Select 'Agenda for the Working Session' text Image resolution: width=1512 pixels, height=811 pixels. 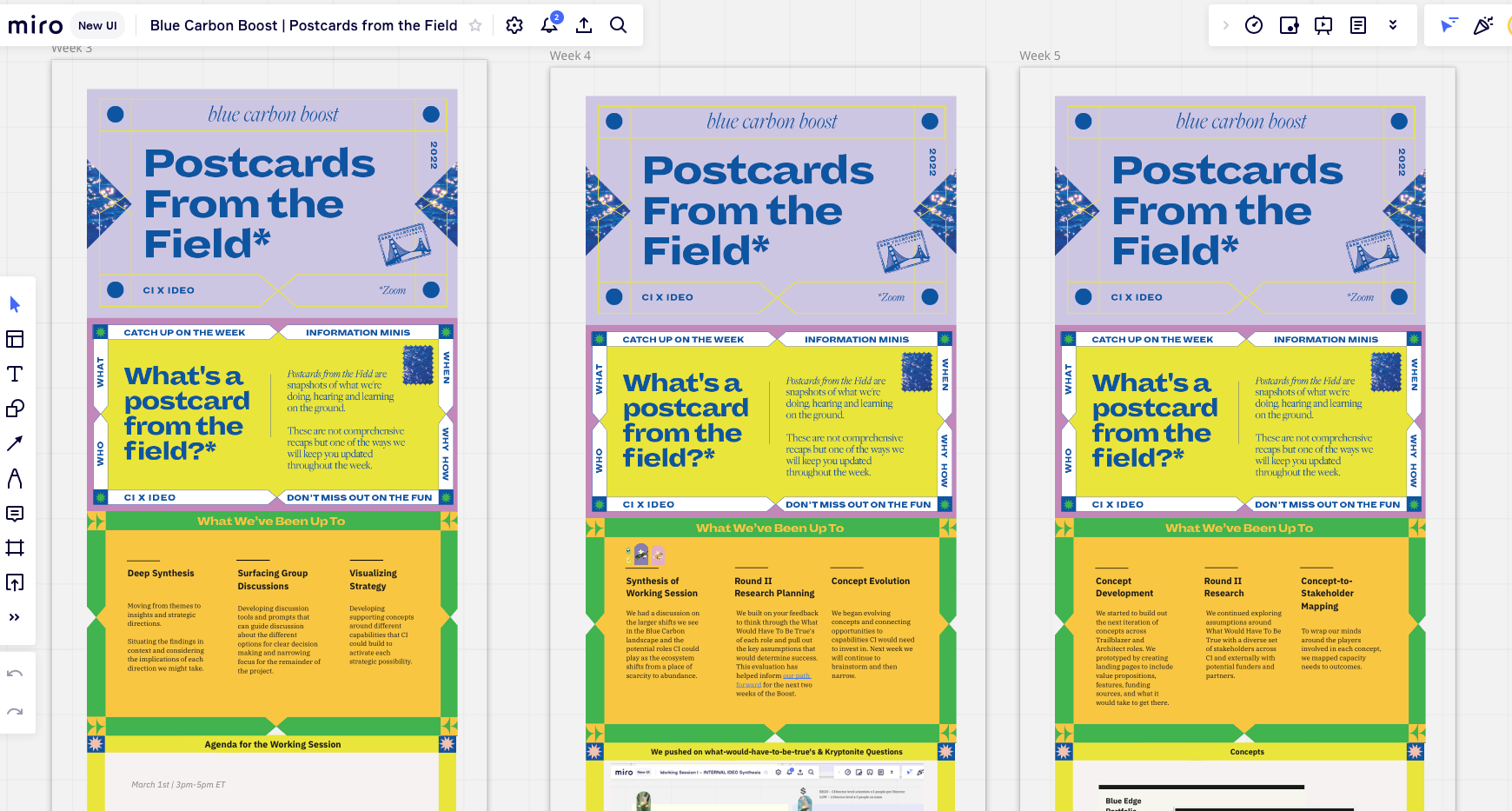point(273,744)
